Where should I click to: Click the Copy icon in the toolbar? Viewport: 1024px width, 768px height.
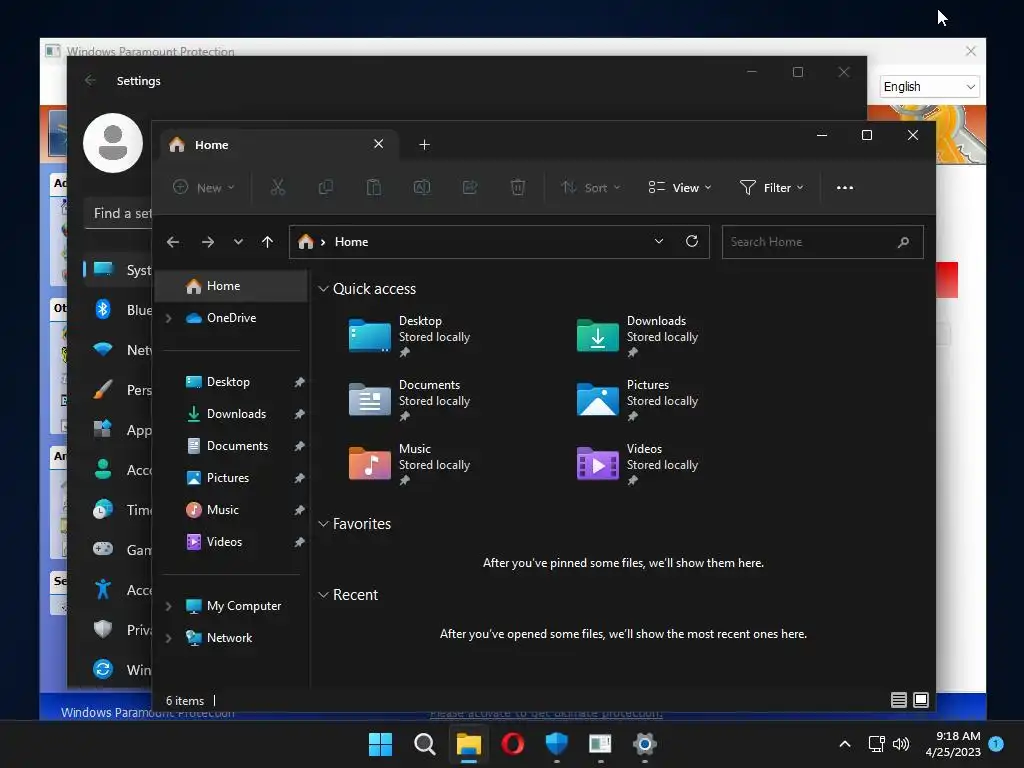click(325, 187)
